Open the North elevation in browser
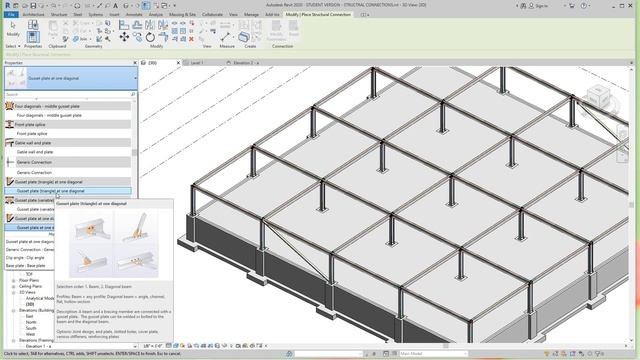The height and width of the screenshot is (360, 640). click(x=31, y=322)
